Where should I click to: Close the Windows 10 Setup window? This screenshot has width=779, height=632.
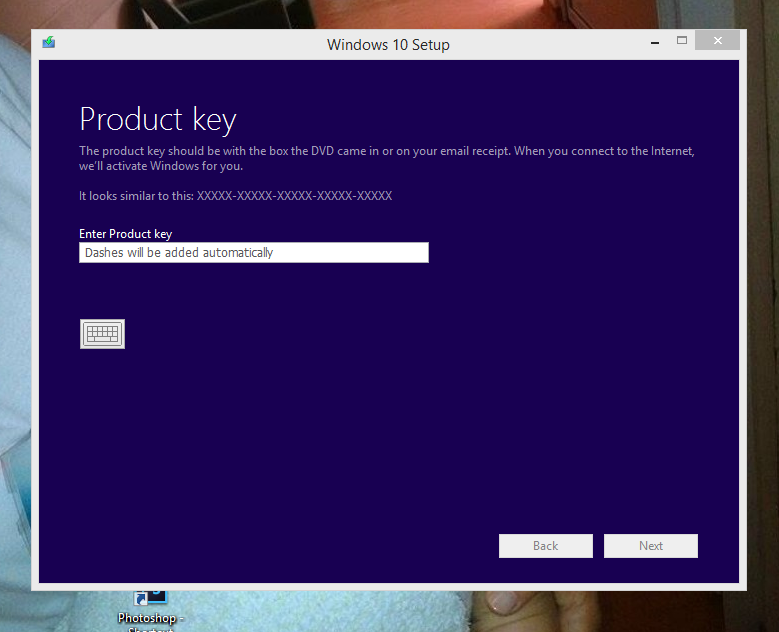(717, 41)
